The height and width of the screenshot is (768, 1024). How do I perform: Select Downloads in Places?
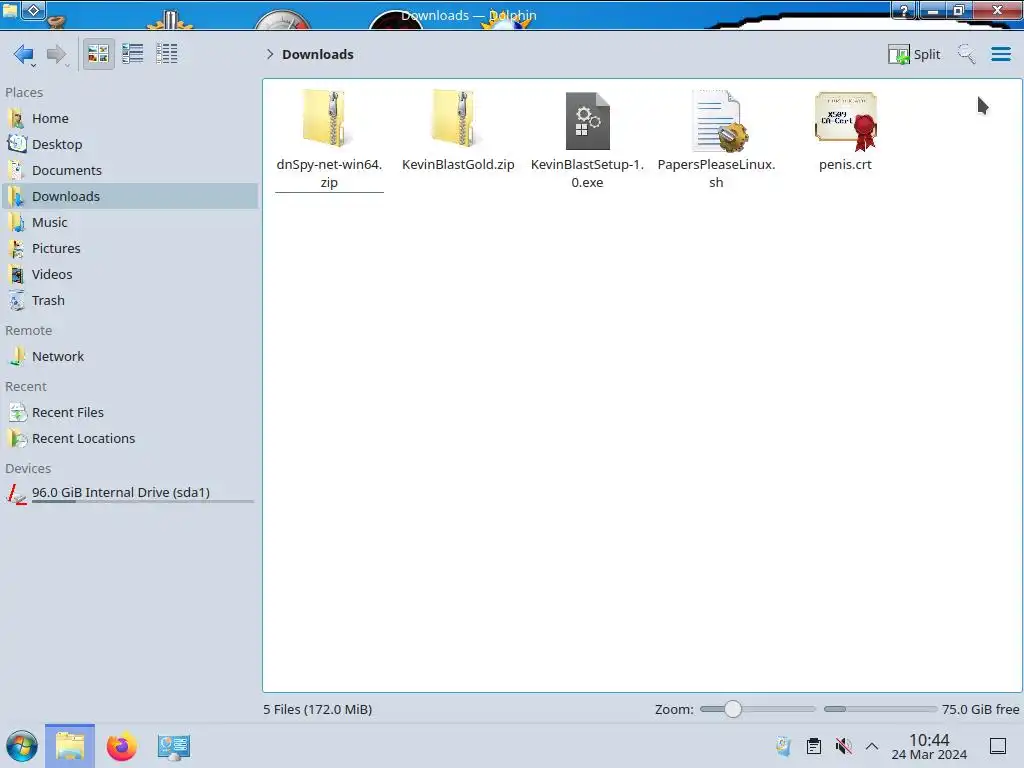click(130, 197)
